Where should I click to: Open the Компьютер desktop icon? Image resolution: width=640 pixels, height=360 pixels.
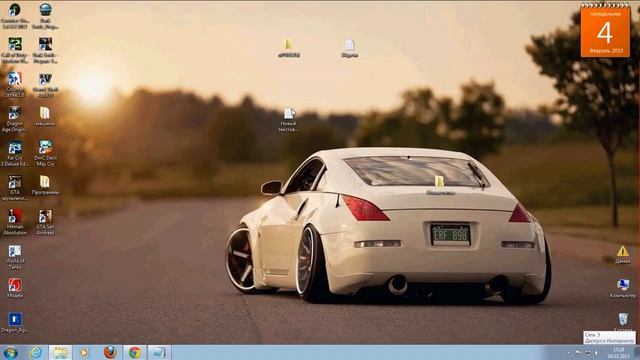[x=623, y=288]
